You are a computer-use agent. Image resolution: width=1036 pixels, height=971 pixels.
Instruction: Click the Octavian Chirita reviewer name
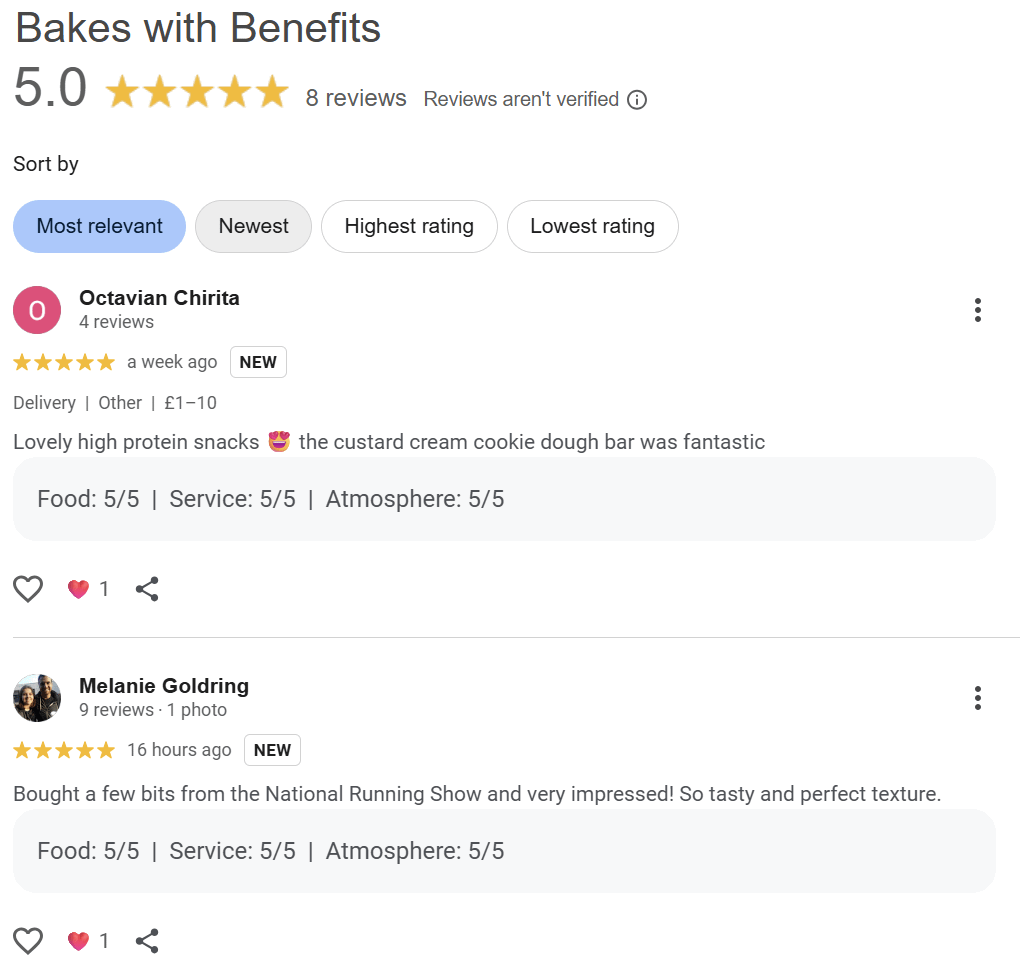[x=159, y=298]
